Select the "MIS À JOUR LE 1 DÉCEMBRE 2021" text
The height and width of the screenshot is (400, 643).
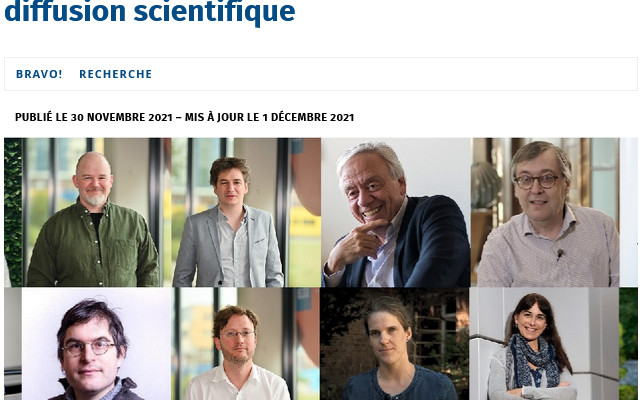tap(268, 117)
